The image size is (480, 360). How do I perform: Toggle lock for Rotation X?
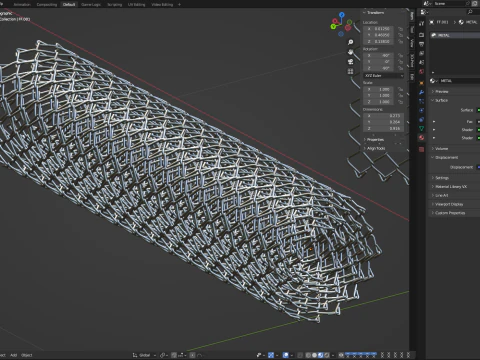coord(400,56)
